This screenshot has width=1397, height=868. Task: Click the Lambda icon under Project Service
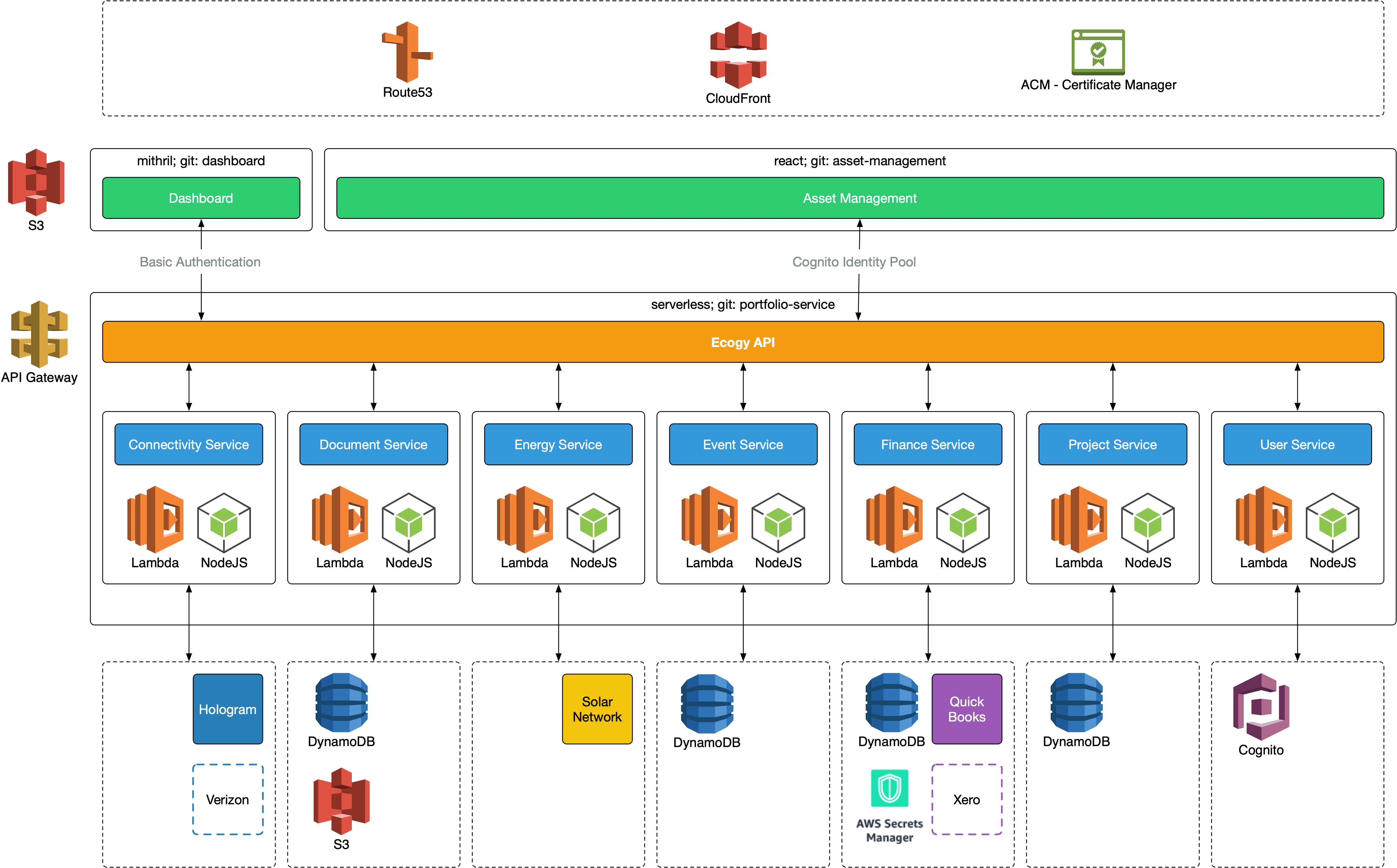click(1079, 519)
